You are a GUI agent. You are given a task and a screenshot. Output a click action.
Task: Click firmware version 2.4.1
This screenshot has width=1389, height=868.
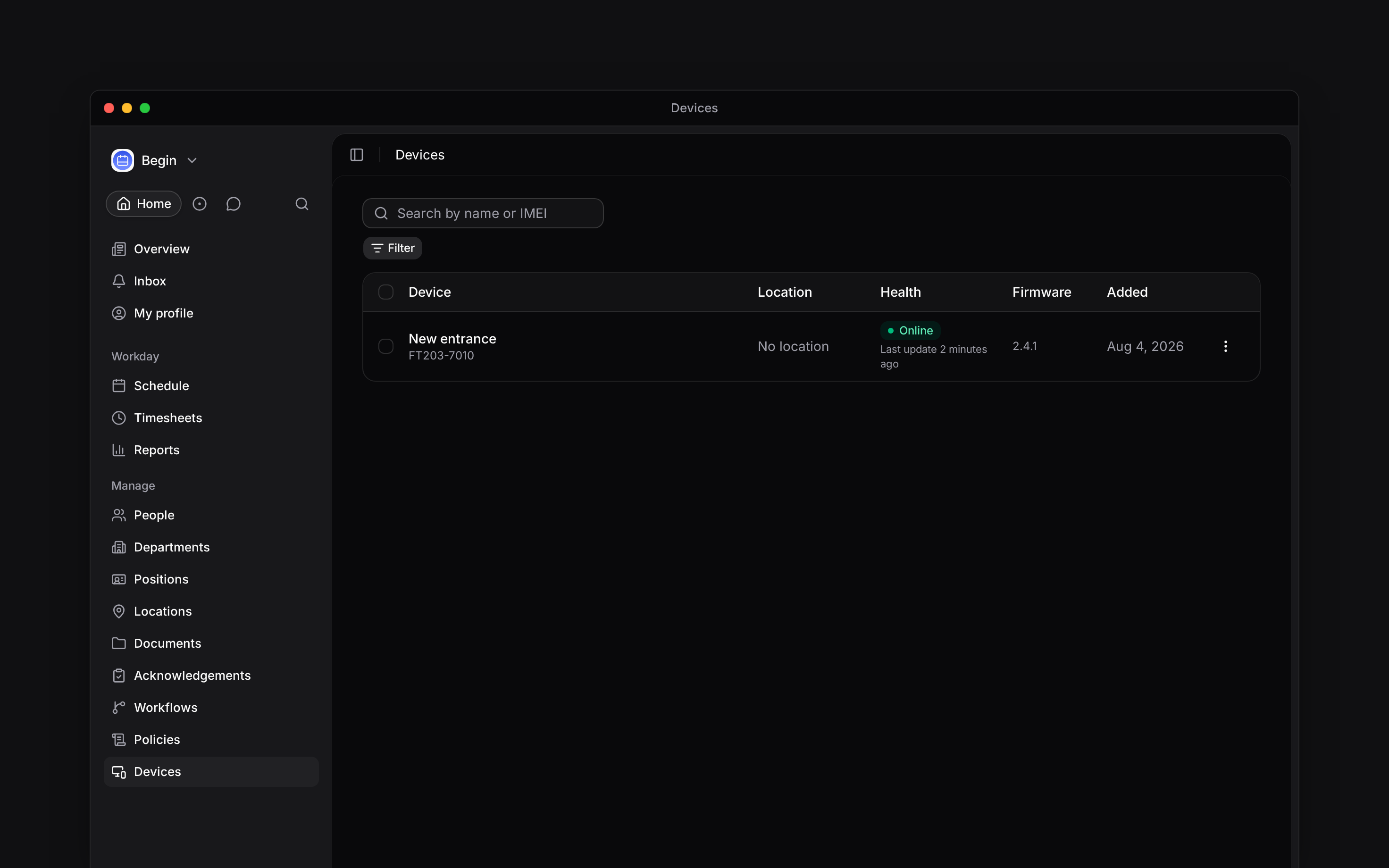click(1025, 346)
